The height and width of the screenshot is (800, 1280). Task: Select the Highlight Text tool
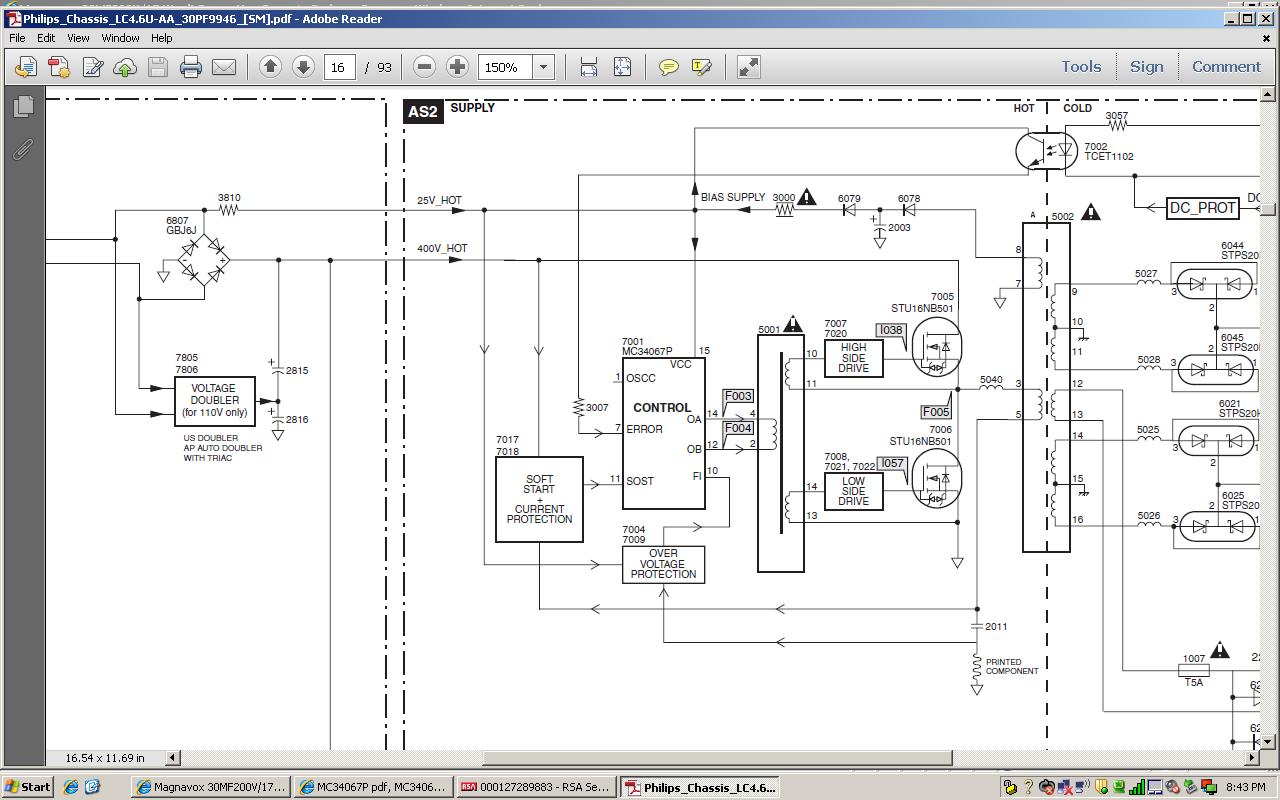point(701,67)
